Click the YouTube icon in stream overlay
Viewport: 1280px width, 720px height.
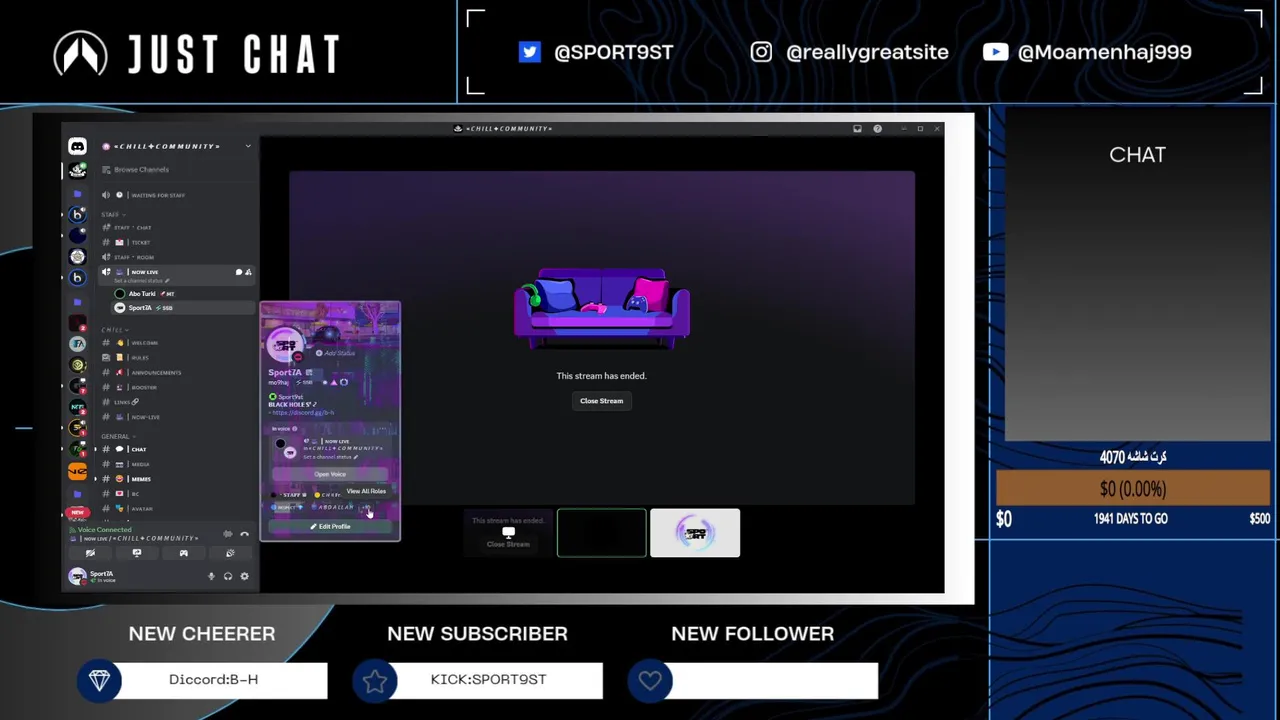tap(995, 52)
